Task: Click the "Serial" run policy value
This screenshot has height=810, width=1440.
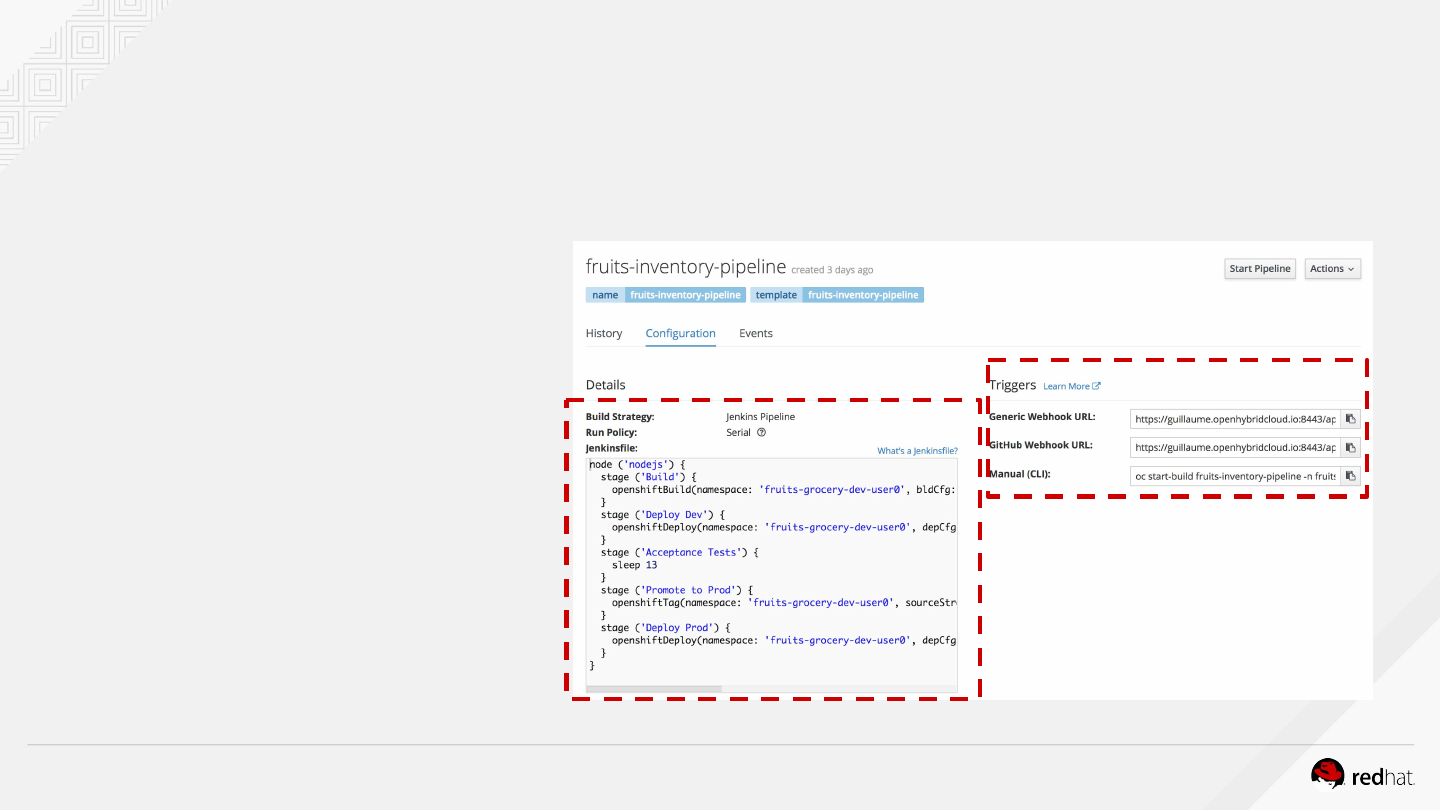Action: (738, 433)
